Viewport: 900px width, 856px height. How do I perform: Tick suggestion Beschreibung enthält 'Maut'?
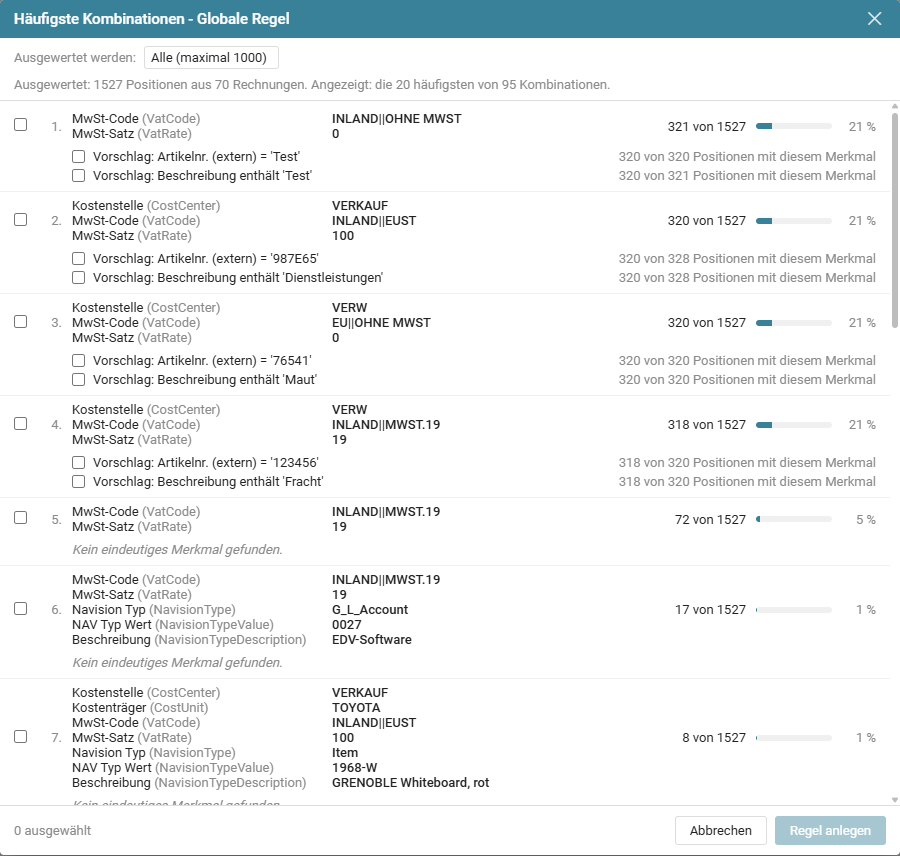(x=79, y=380)
